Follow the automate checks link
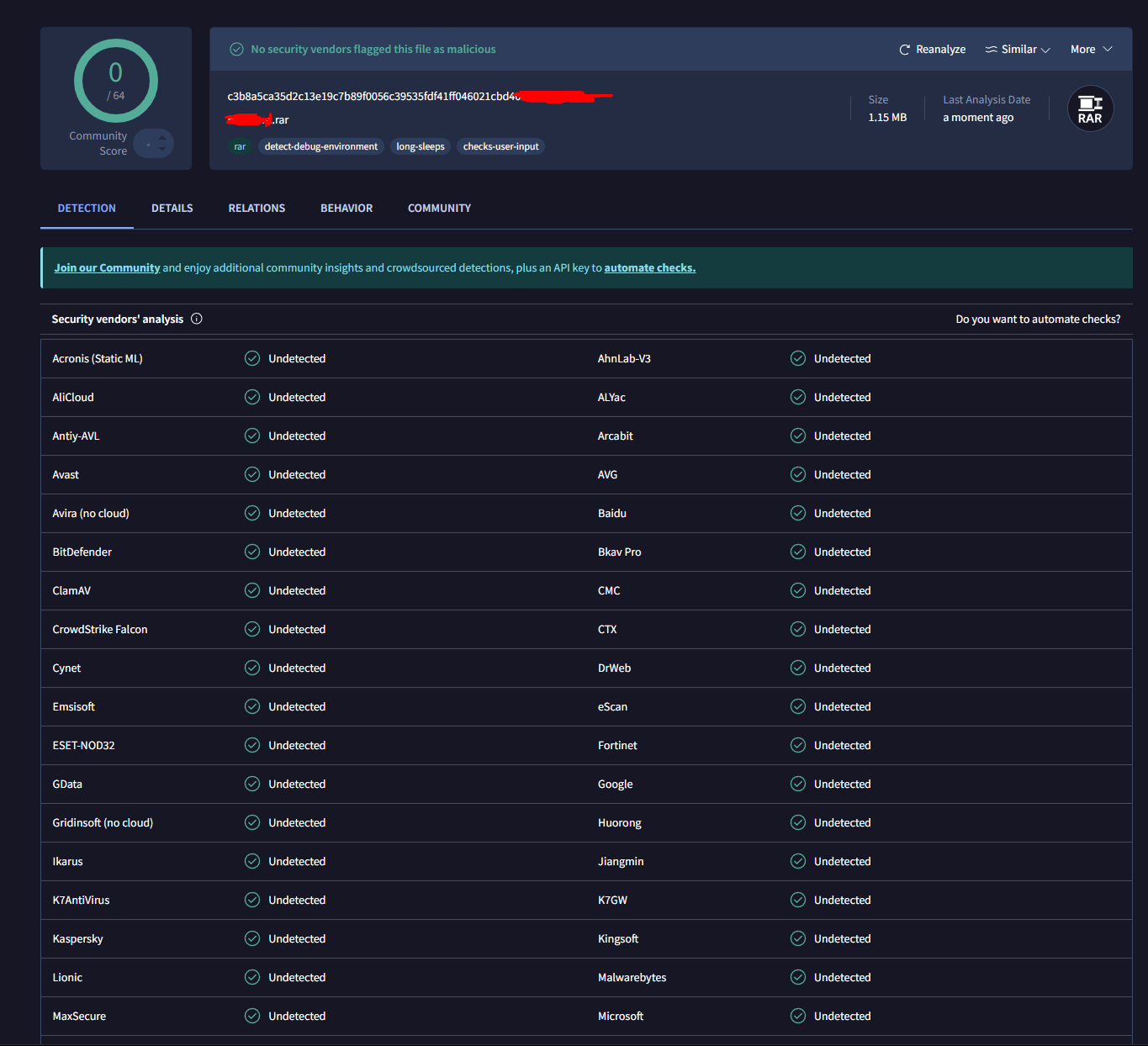1148x1046 pixels. [x=649, y=267]
